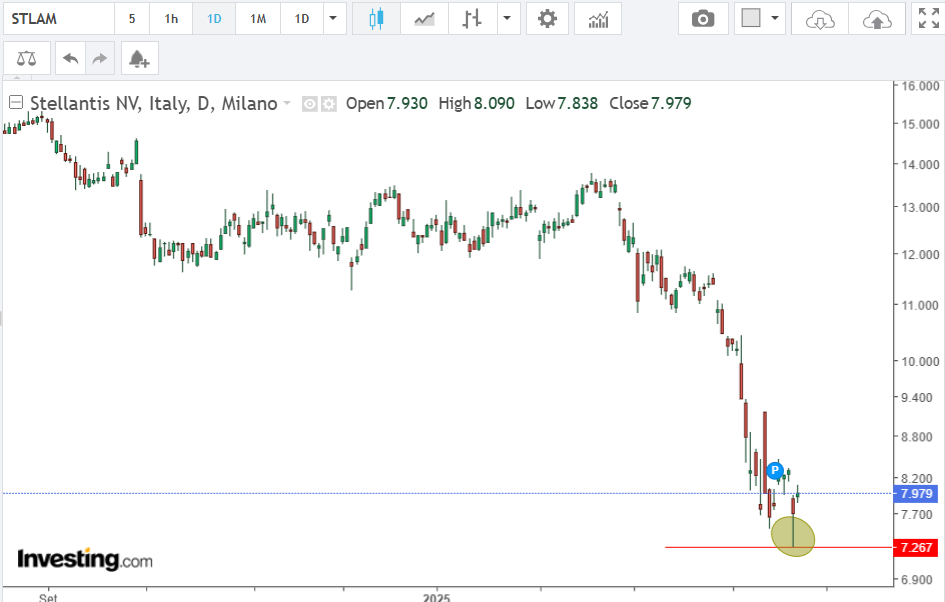Select the 1h interval
This screenshot has width=945, height=602.
171,19
